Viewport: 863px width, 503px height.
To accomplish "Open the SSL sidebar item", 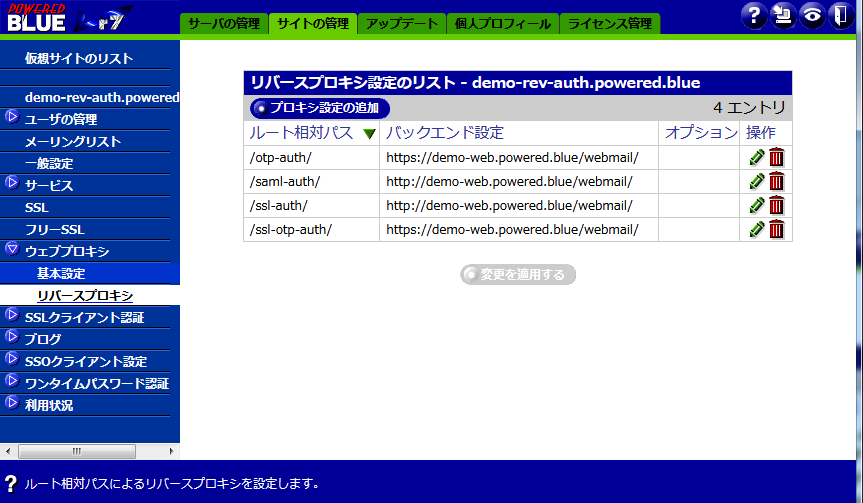I will click(36, 207).
